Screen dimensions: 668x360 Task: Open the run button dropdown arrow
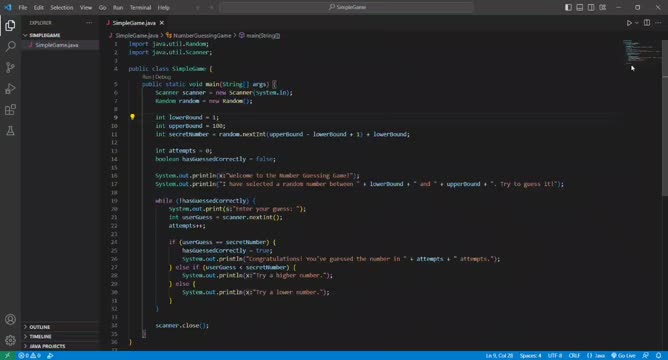point(636,23)
